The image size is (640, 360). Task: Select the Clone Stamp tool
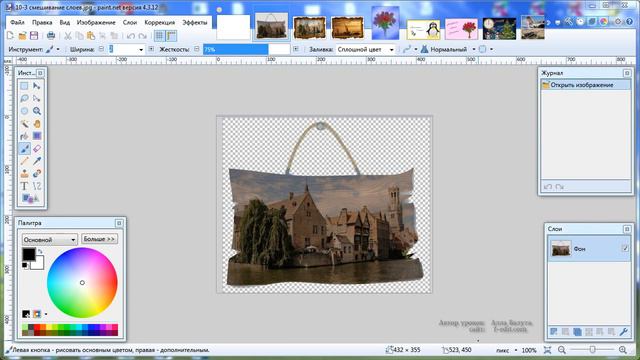(x=24, y=173)
